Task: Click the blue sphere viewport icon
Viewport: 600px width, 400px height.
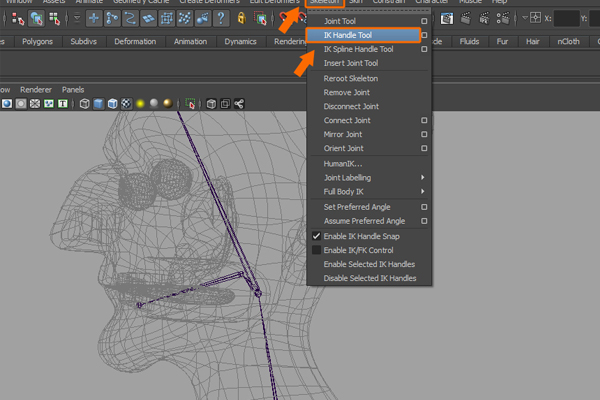Action: [x=7, y=104]
